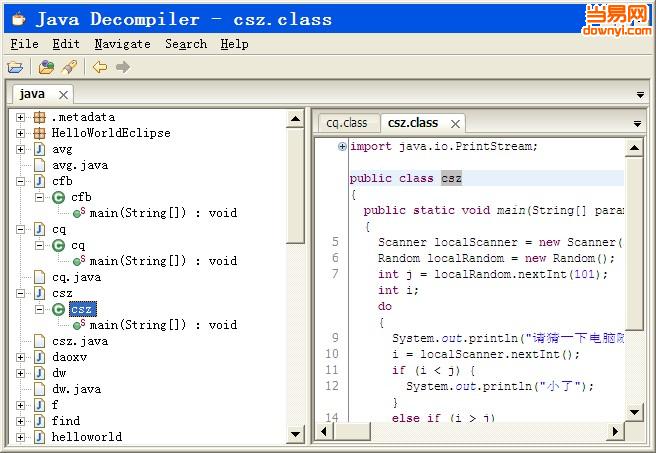Click the code pane scroll down arrow
The width and height of the screenshot is (656, 453).
(x=634, y=412)
